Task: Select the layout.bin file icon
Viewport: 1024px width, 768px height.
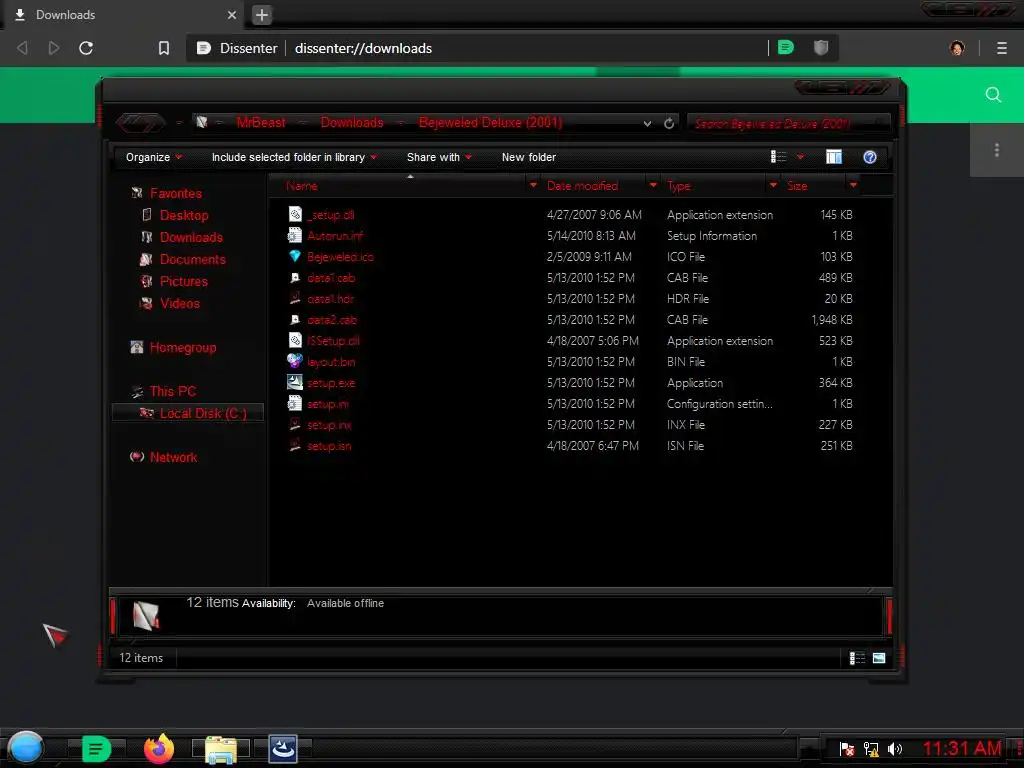Action: pos(295,361)
